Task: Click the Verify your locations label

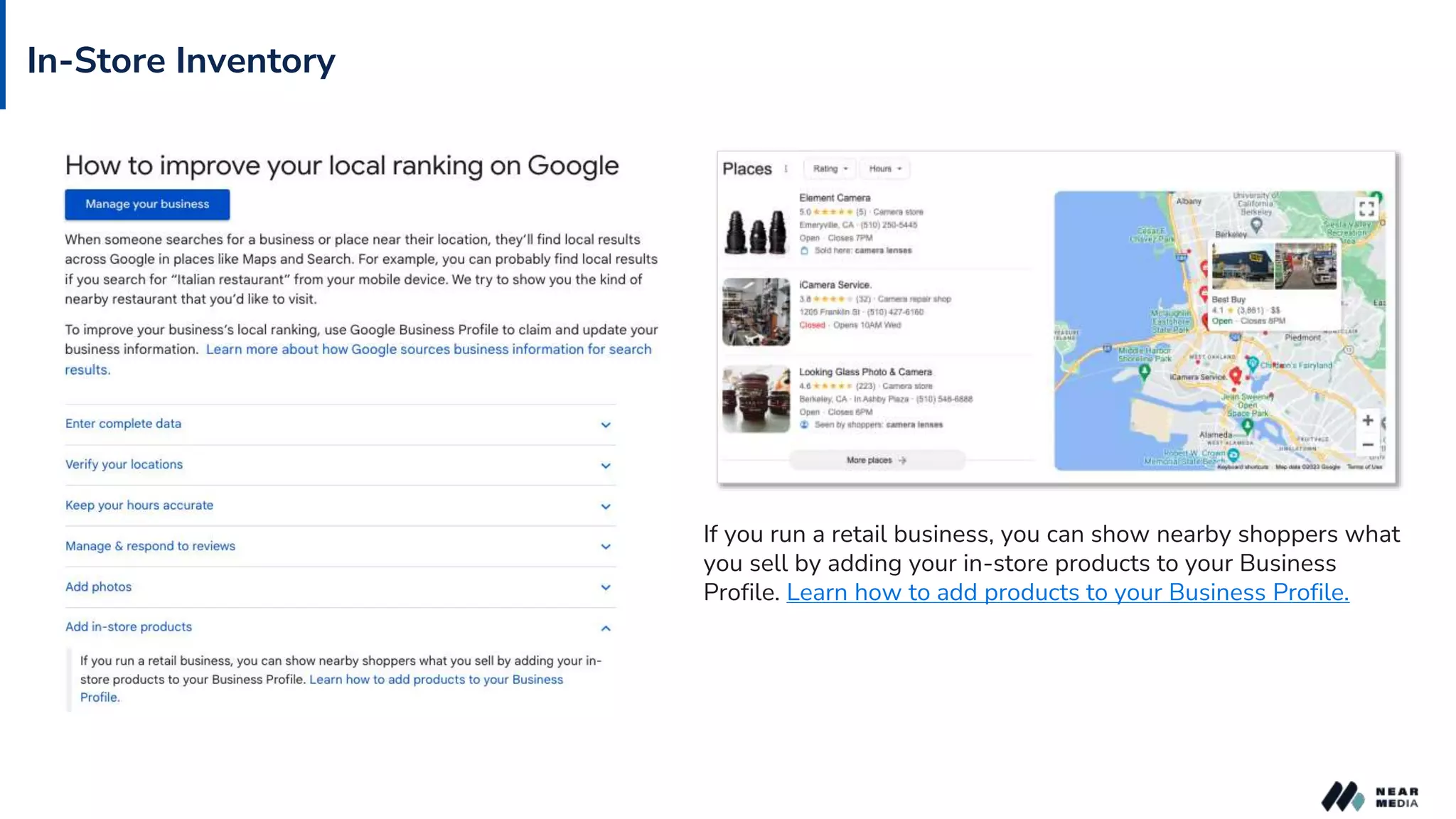Action: [124, 464]
